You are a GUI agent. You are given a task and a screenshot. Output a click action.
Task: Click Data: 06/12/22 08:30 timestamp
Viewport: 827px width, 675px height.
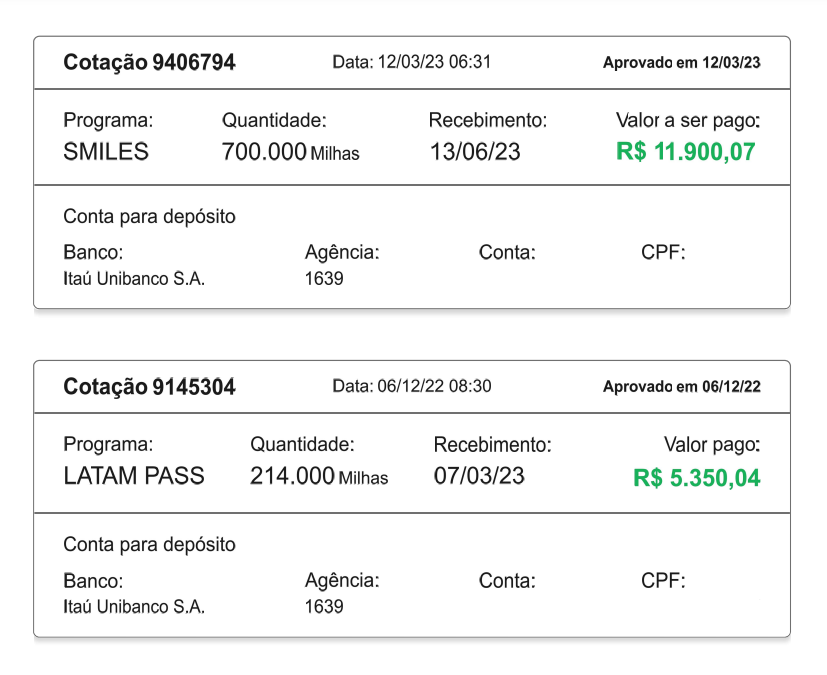click(411, 386)
